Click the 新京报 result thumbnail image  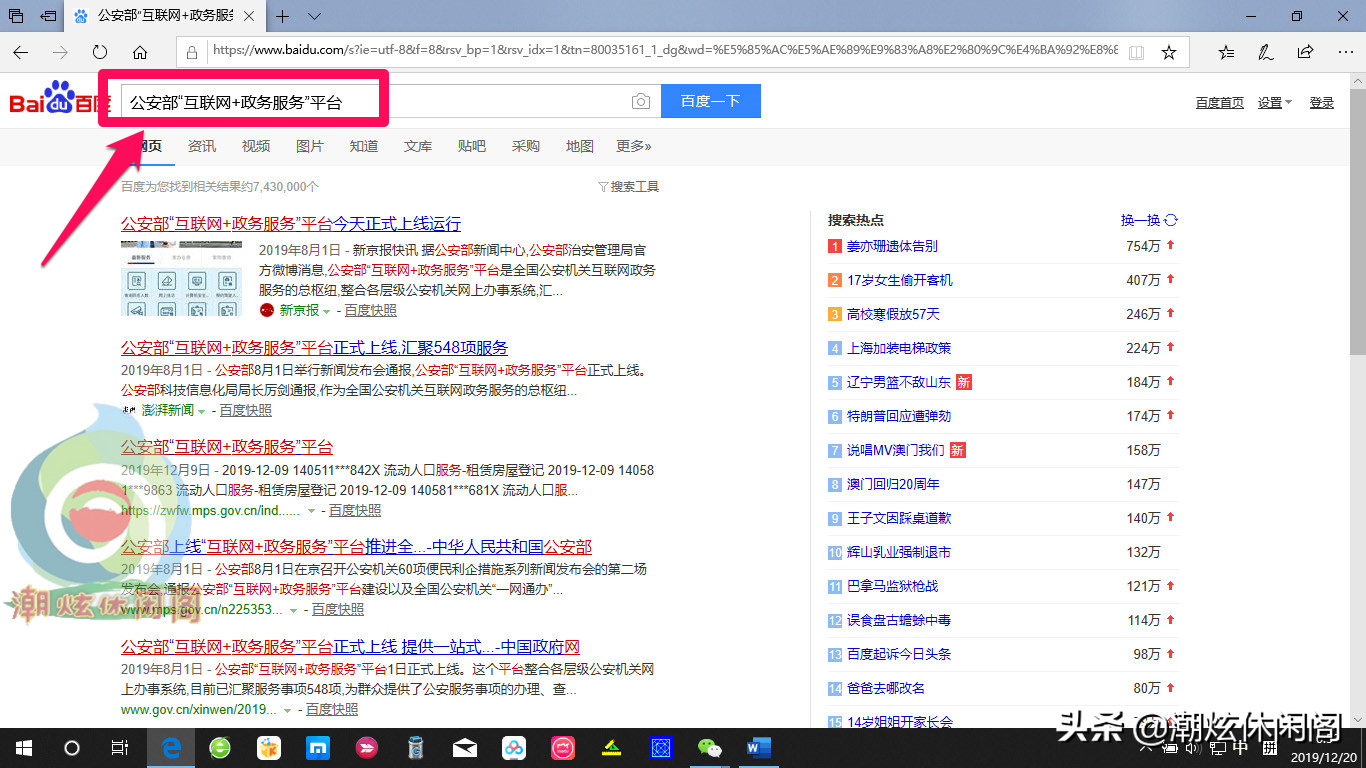pos(181,278)
